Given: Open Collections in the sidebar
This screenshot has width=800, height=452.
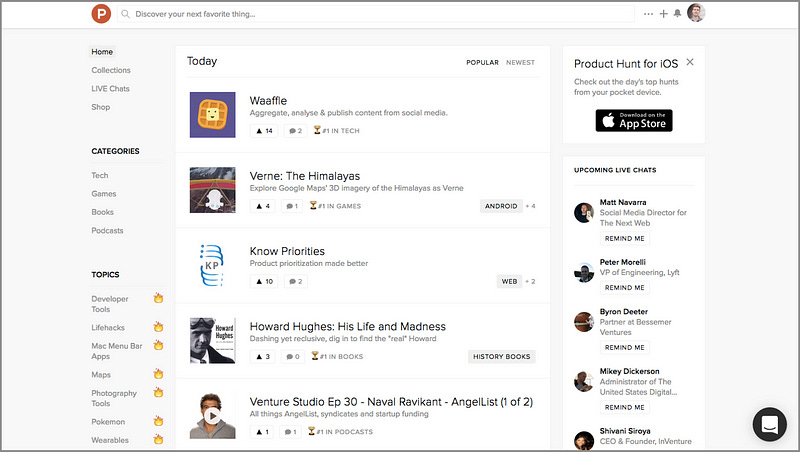Looking at the screenshot, I should point(111,70).
